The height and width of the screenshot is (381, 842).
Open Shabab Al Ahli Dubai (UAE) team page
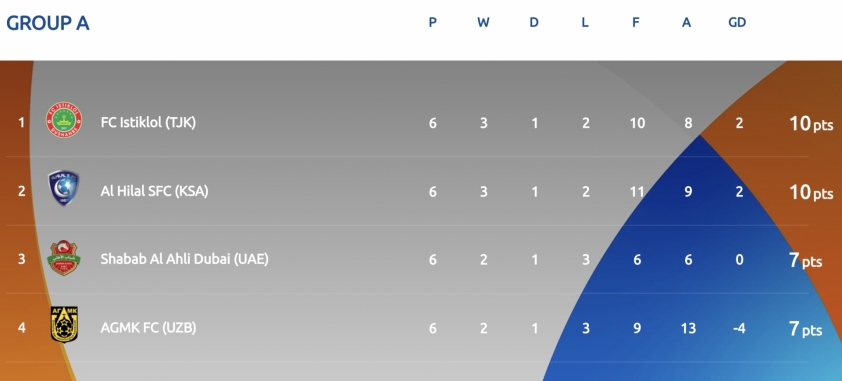click(x=184, y=259)
